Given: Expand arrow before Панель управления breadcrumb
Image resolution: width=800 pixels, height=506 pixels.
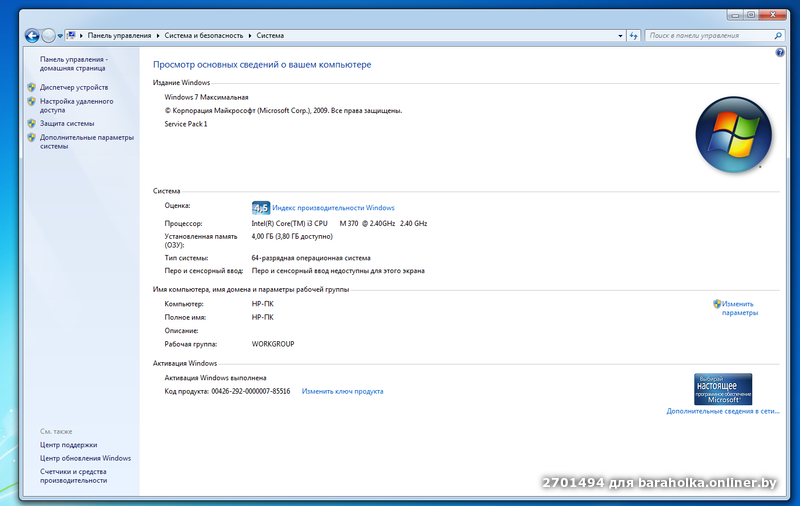Looking at the screenshot, I should [81, 36].
